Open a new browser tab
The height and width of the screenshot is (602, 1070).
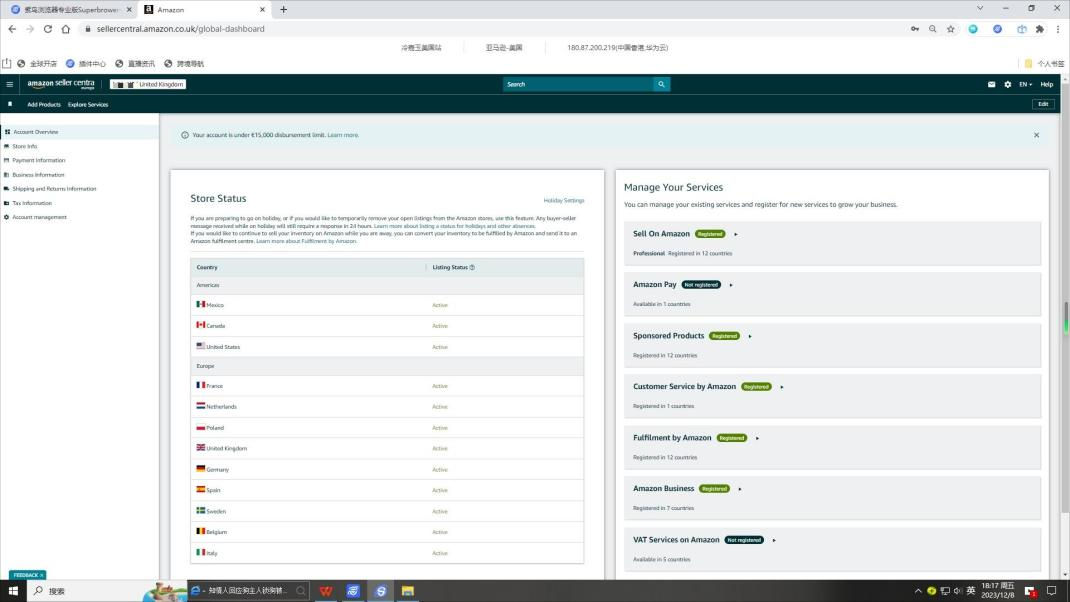(283, 10)
